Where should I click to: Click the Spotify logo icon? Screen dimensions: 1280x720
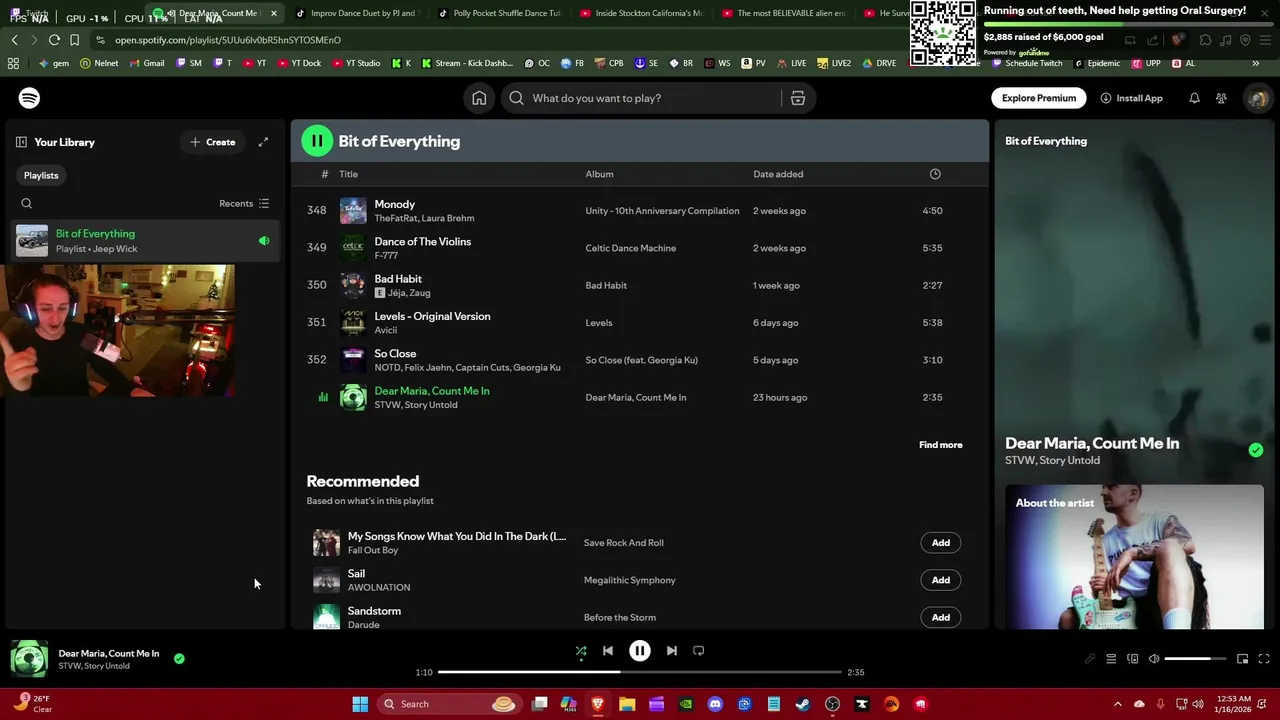(29, 98)
